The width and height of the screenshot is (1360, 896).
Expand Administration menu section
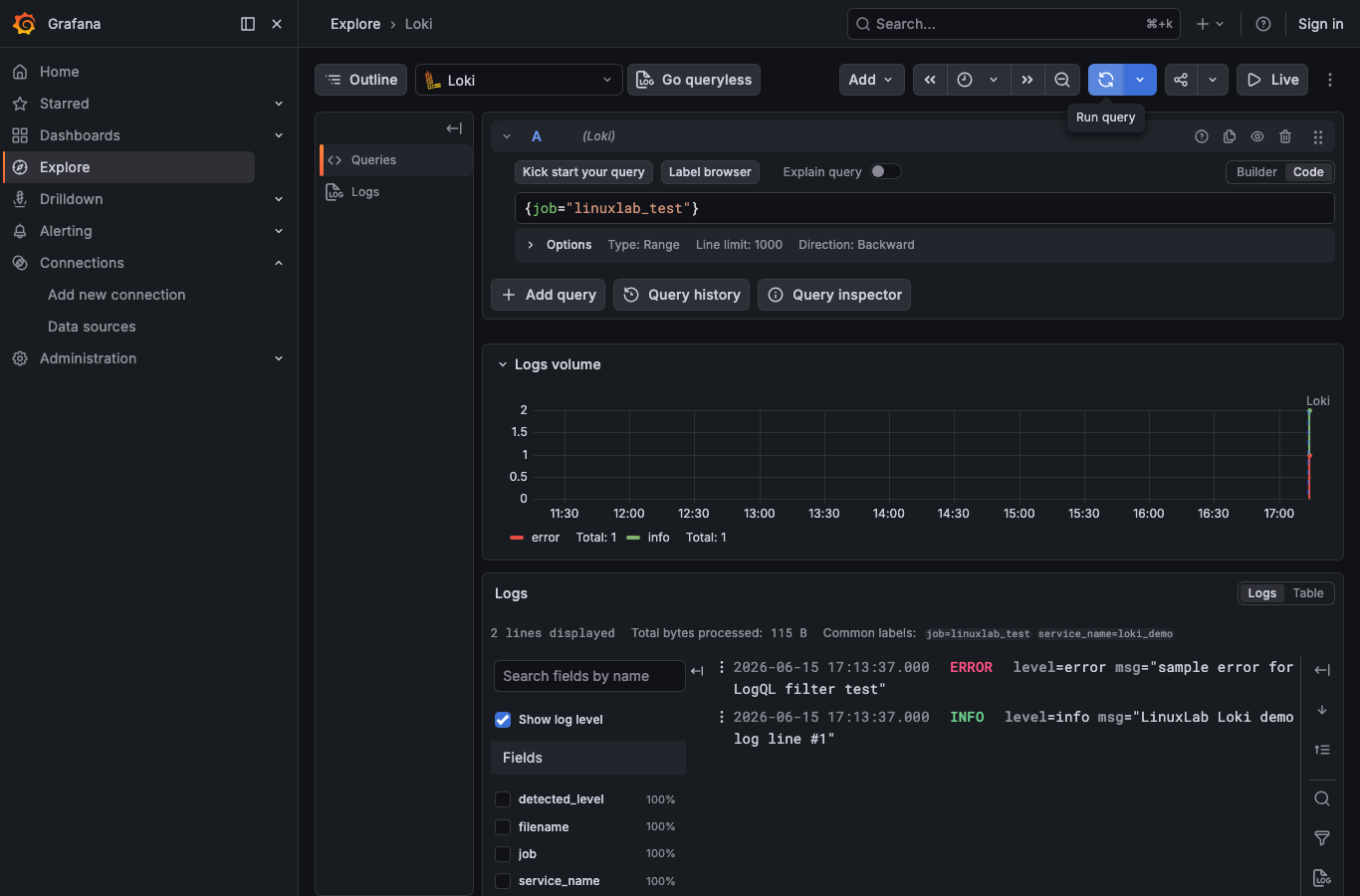pos(279,358)
